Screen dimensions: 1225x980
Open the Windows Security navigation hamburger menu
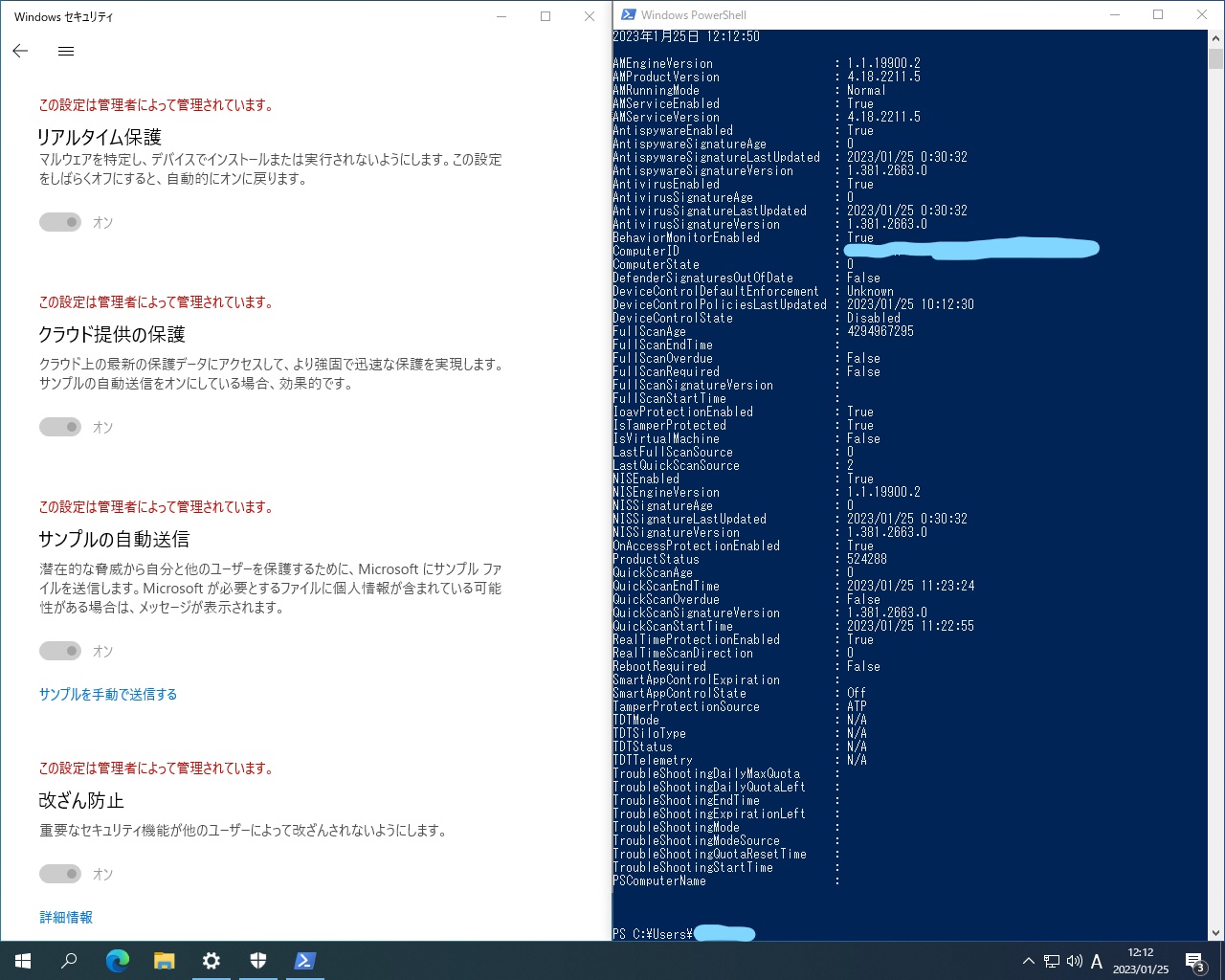[65, 52]
